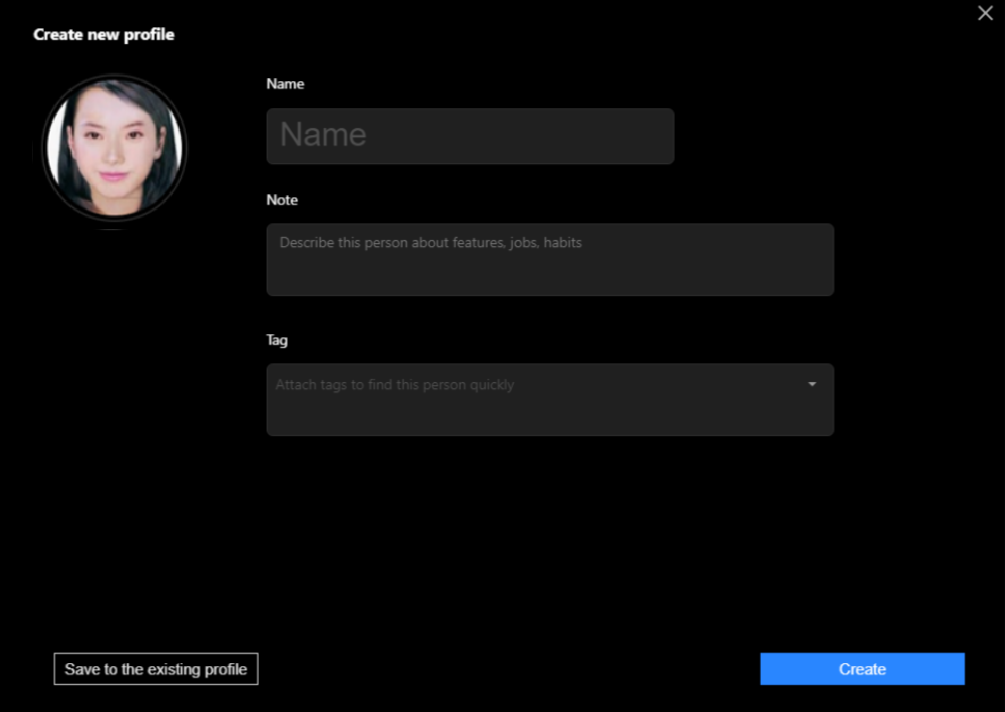Click into the Note description box

(x=549, y=259)
